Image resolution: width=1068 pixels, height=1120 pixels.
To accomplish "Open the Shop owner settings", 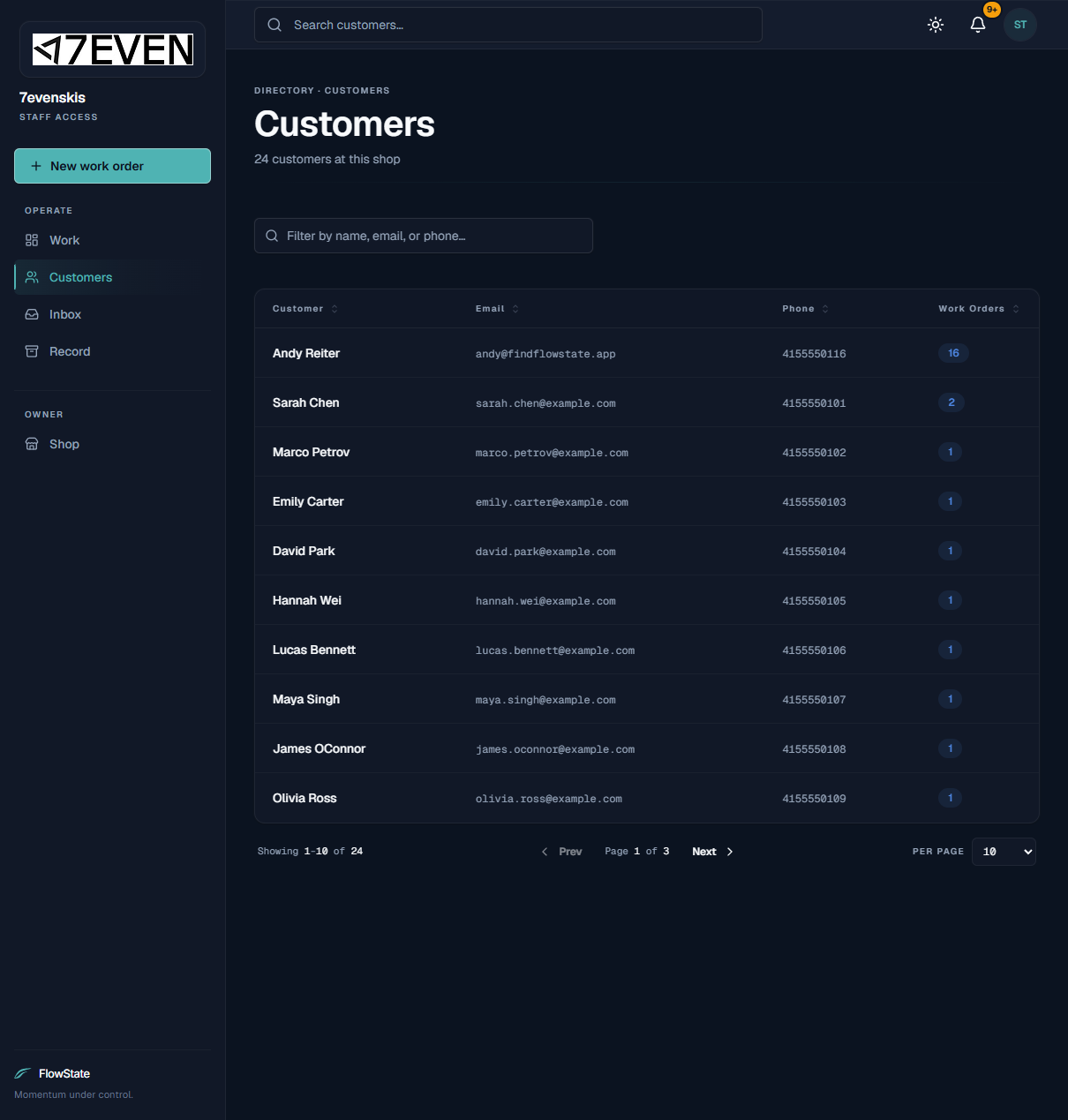I will pos(113,444).
